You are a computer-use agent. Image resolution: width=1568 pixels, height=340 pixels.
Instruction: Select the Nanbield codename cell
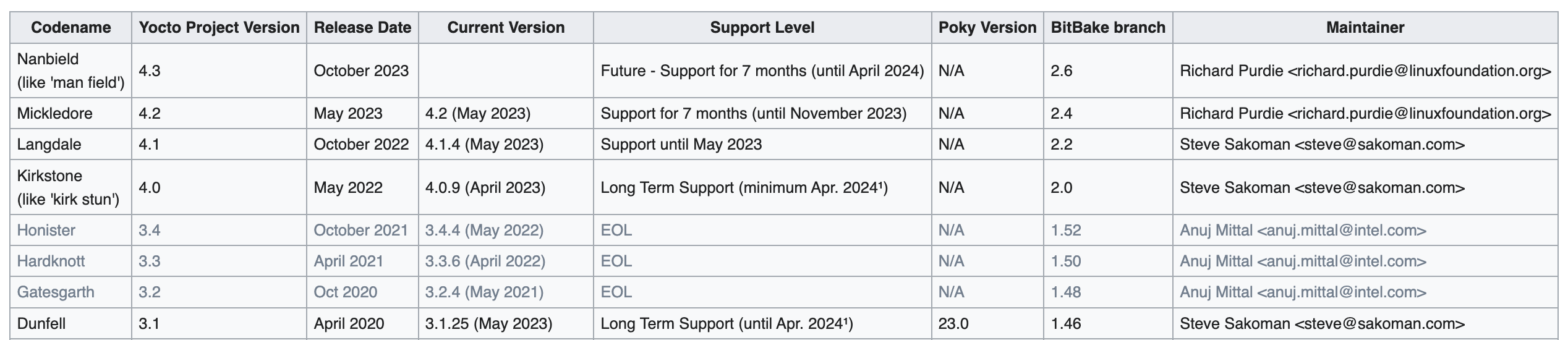click(70, 70)
